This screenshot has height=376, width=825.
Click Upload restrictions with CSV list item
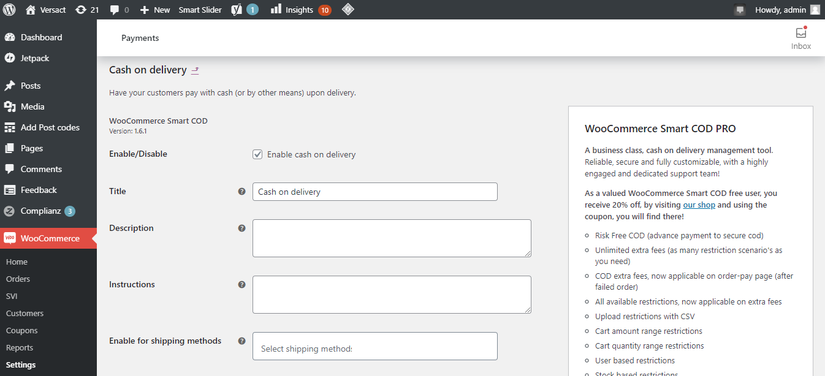[645, 317]
